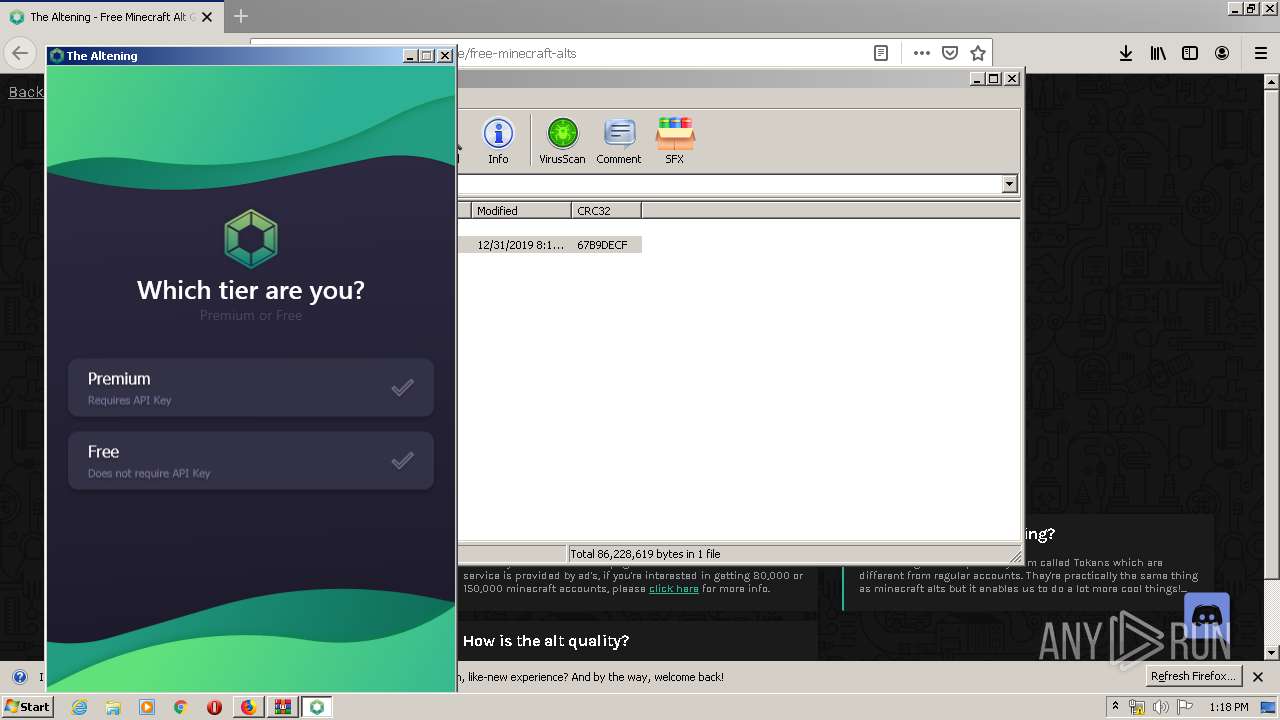The image size is (1280, 720).
Task: Show Firefox sidebars icon
Action: click(1190, 53)
